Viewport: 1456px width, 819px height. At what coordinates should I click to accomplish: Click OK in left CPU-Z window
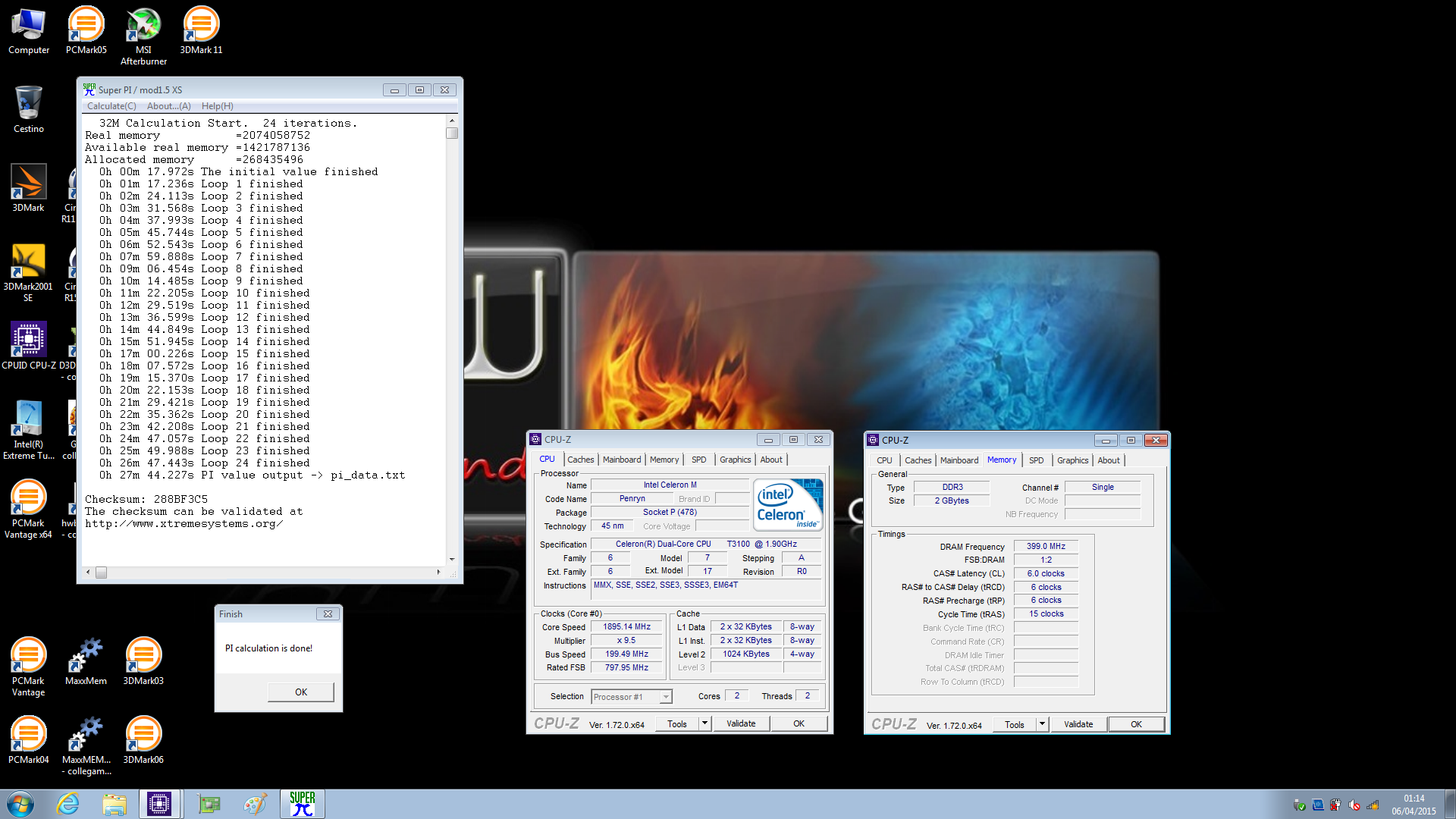click(799, 723)
